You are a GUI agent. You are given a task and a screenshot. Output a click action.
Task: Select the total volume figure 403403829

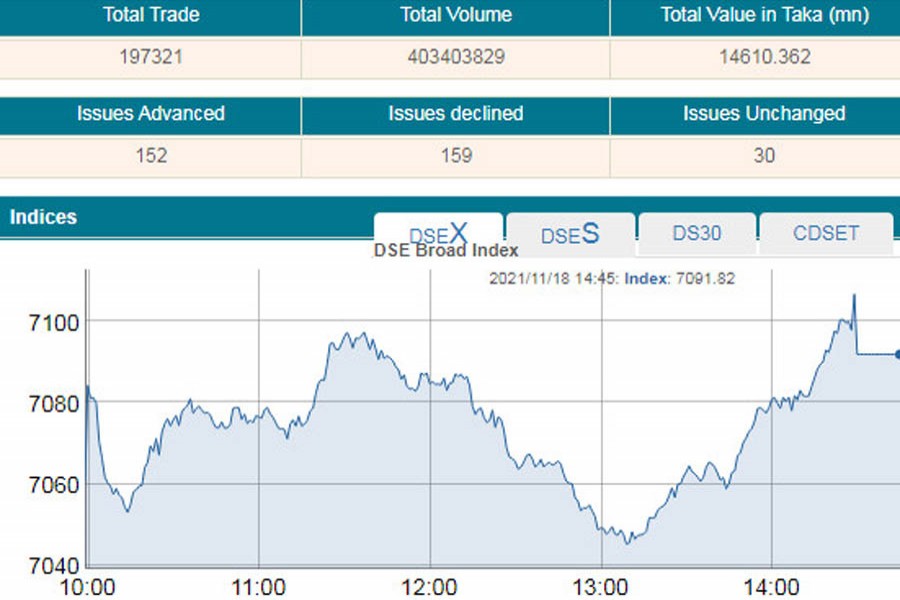(455, 57)
